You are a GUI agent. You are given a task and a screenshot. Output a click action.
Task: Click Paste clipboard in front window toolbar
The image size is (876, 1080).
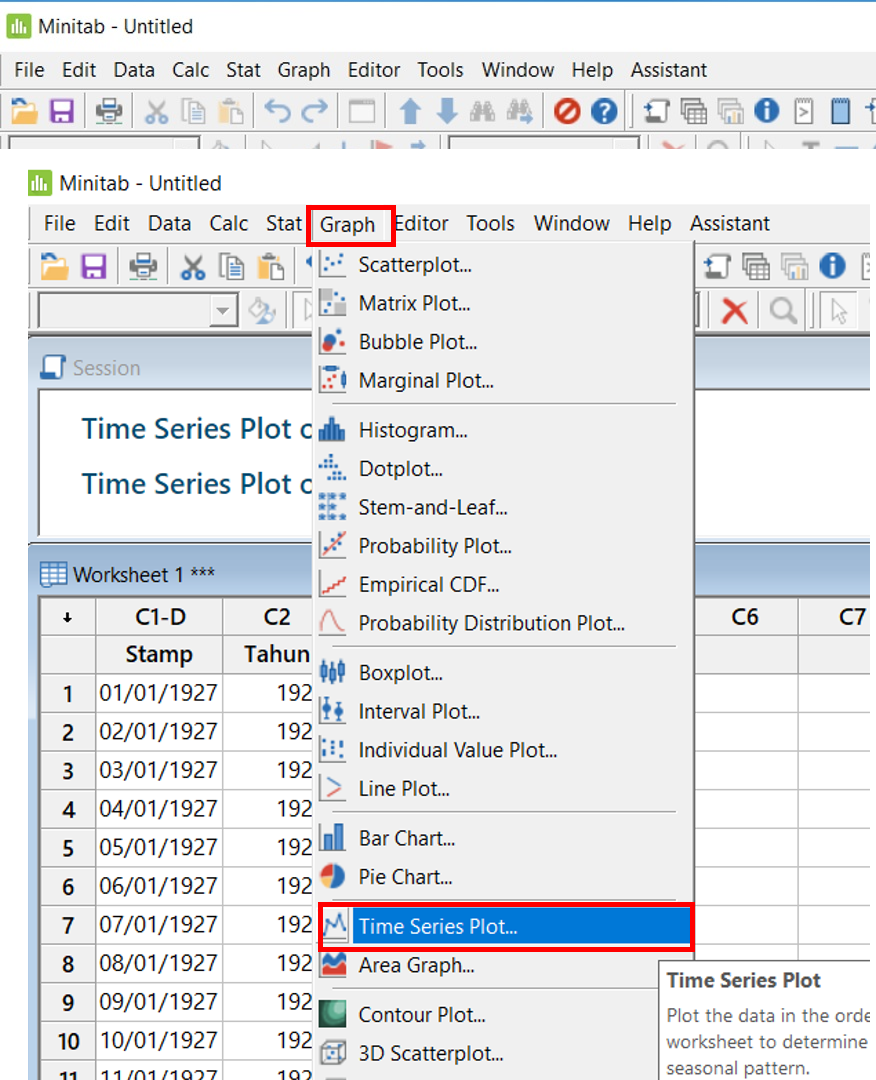(x=271, y=267)
